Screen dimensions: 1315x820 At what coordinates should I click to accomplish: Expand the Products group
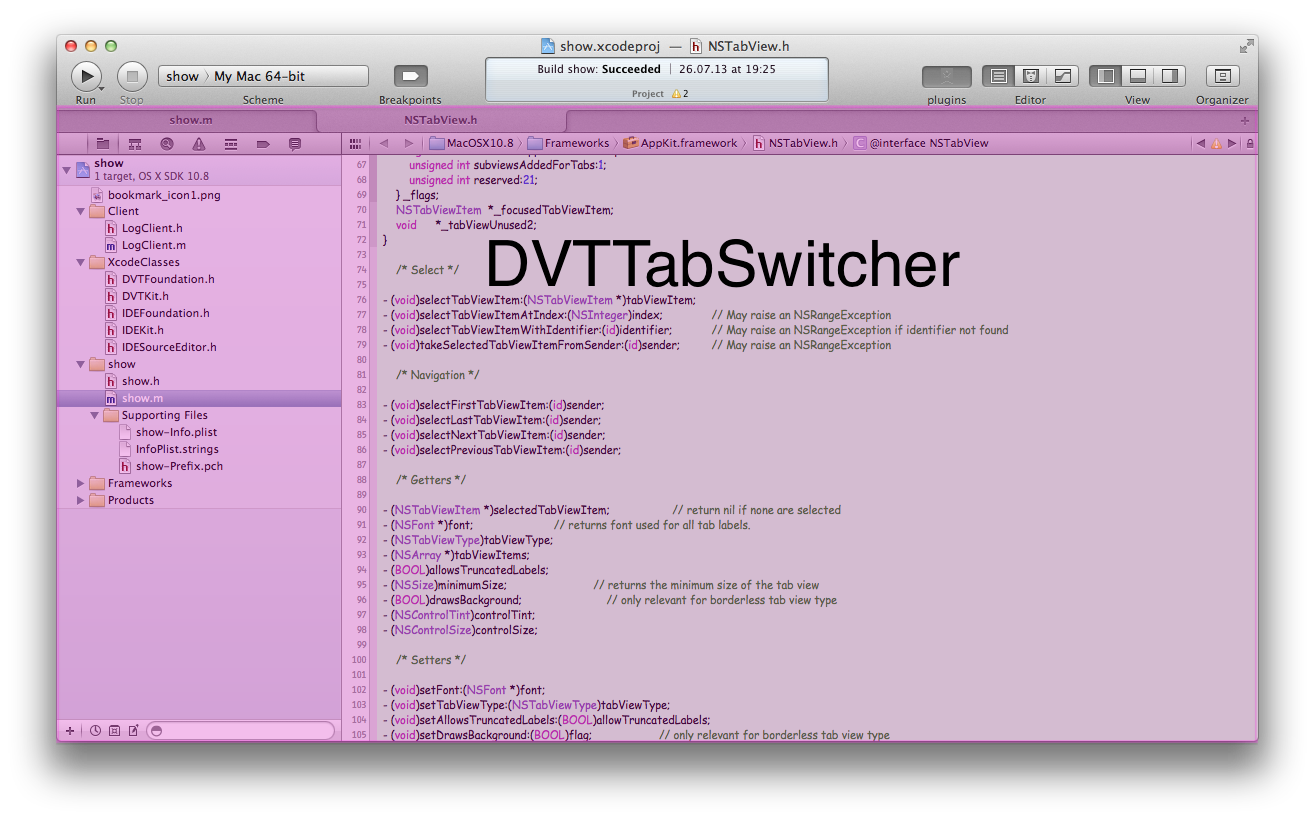[81, 500]
